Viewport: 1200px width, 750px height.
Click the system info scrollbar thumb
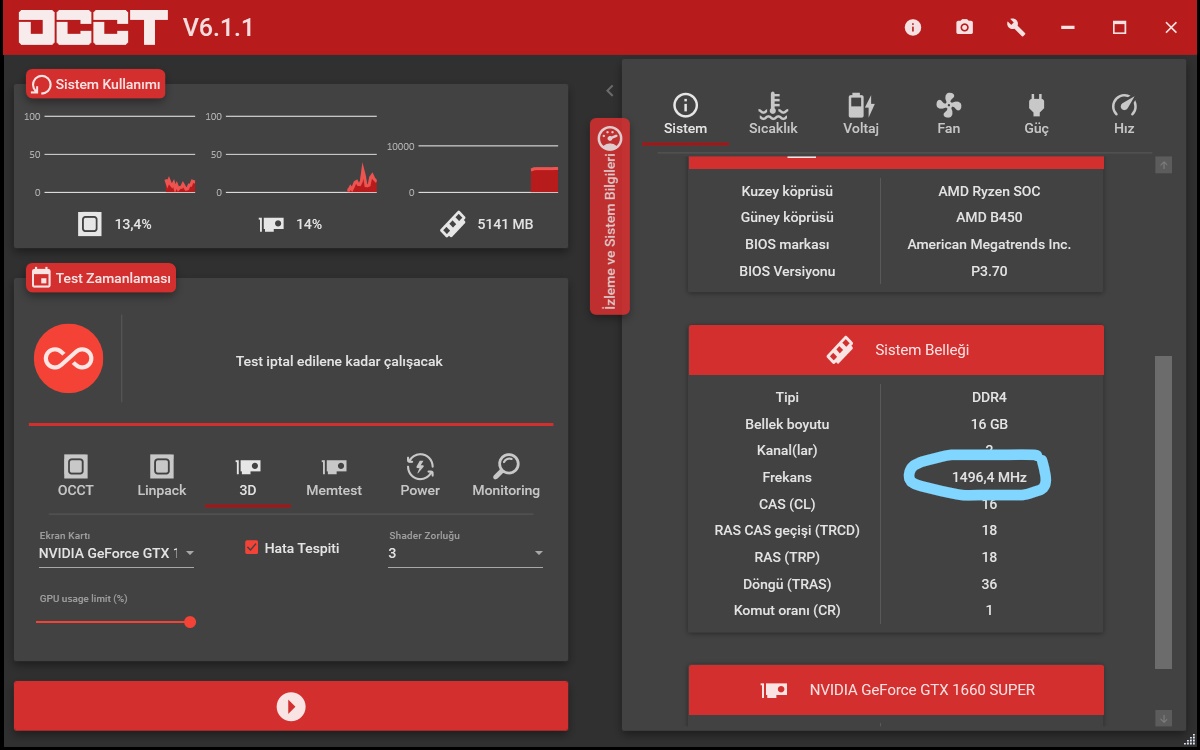(x=1163, y=512)
